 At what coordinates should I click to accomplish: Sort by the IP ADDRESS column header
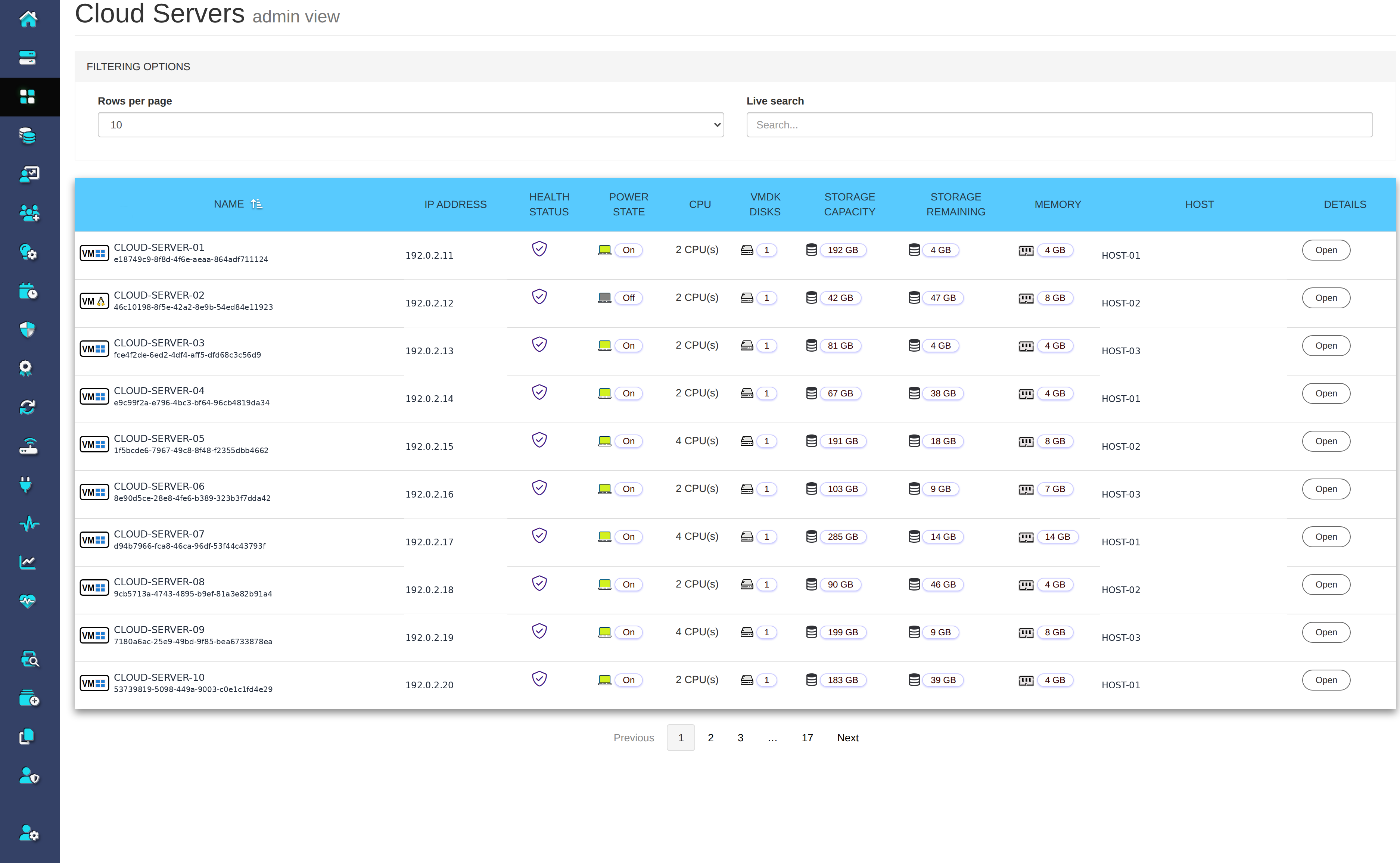[455, 204]
